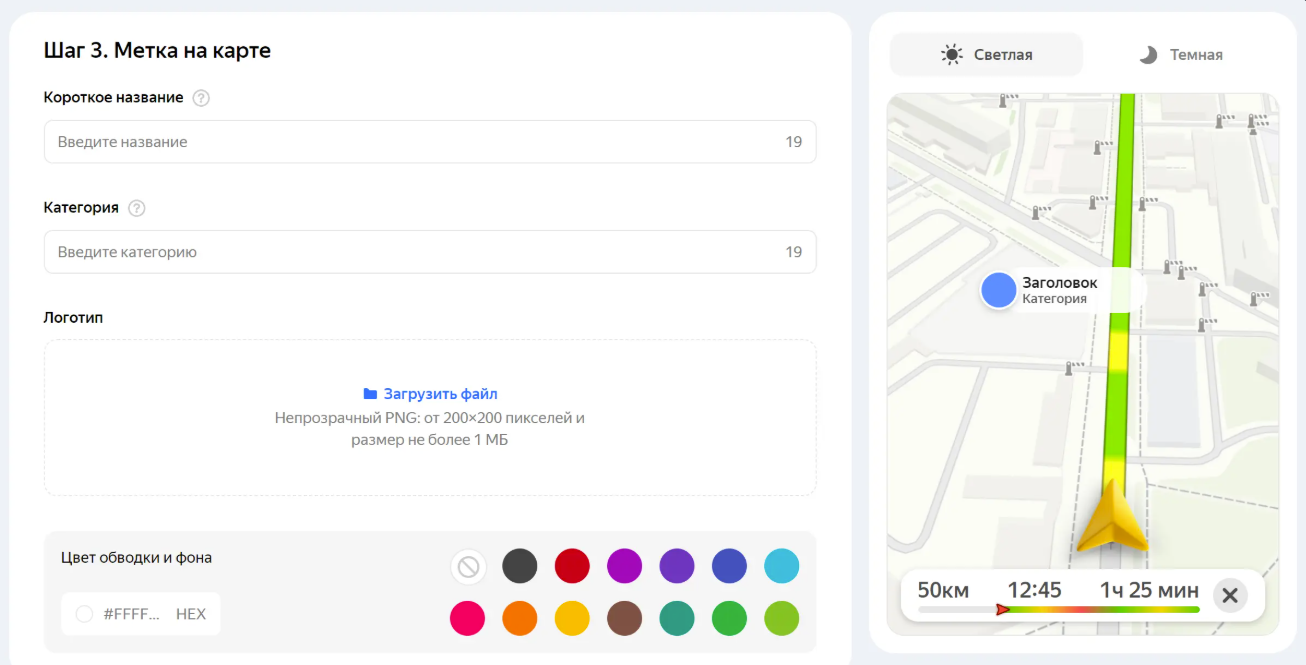Click help icon next to Короткое название
The height and width of the screenshot is (665, 1306).
pos(201,98)
